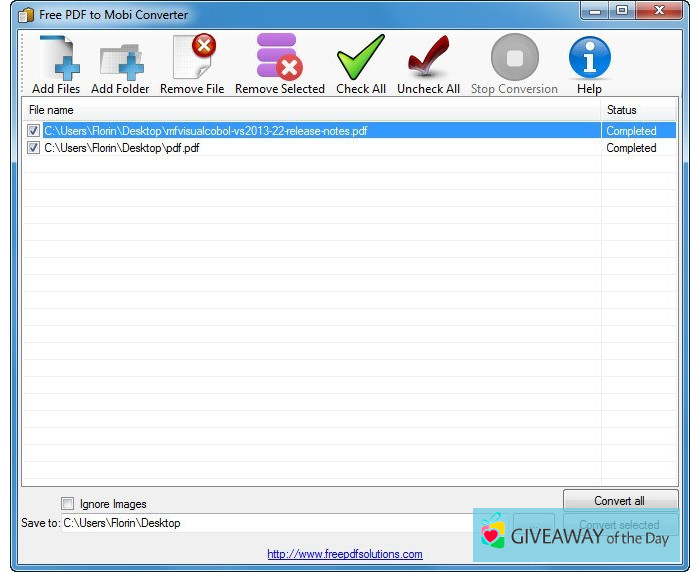Click the Remove Selected icon
The width and height of the screenshot is (700, 572).
279,58
